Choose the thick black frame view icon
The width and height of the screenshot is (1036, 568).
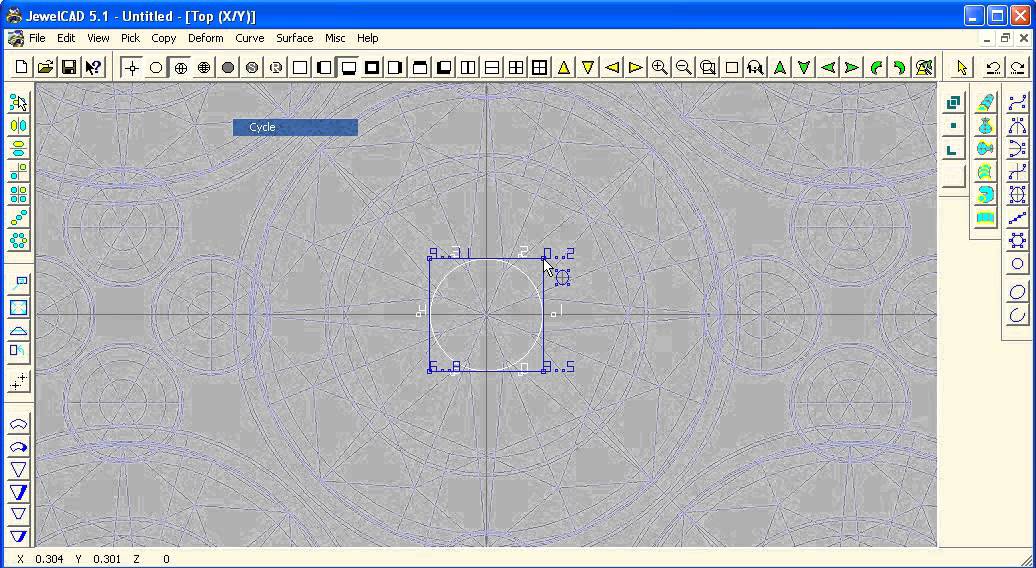pos(372,67)
